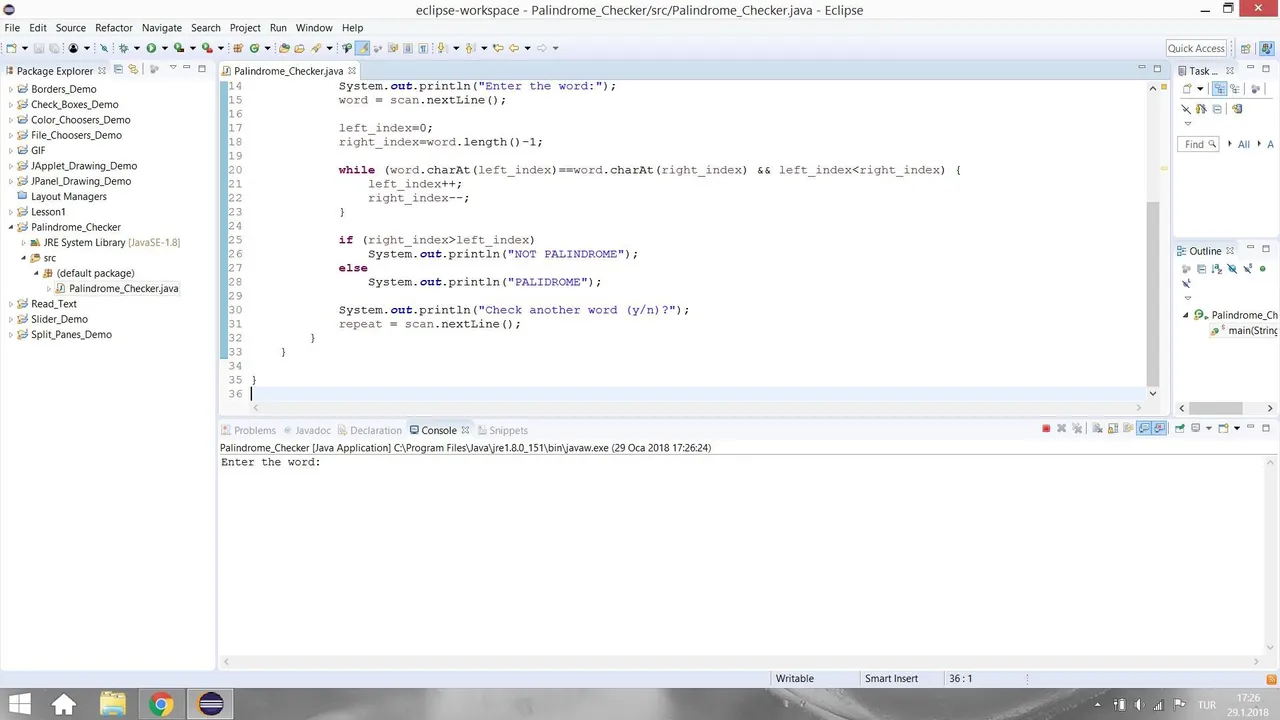1280x720 pixels.
Task: Close the Palindrome_Checker.java editor tab
Action: coord(352,71)
